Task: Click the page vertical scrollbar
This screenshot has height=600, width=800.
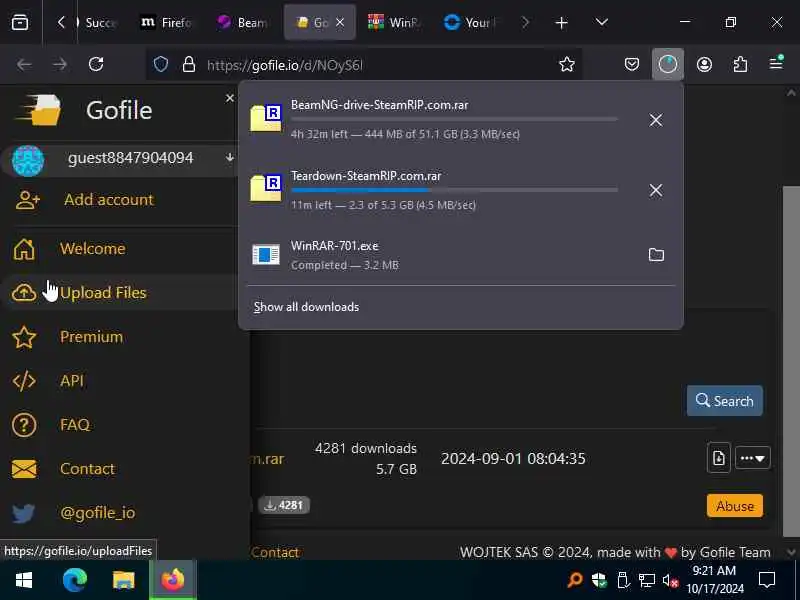Action: (791, 361)
